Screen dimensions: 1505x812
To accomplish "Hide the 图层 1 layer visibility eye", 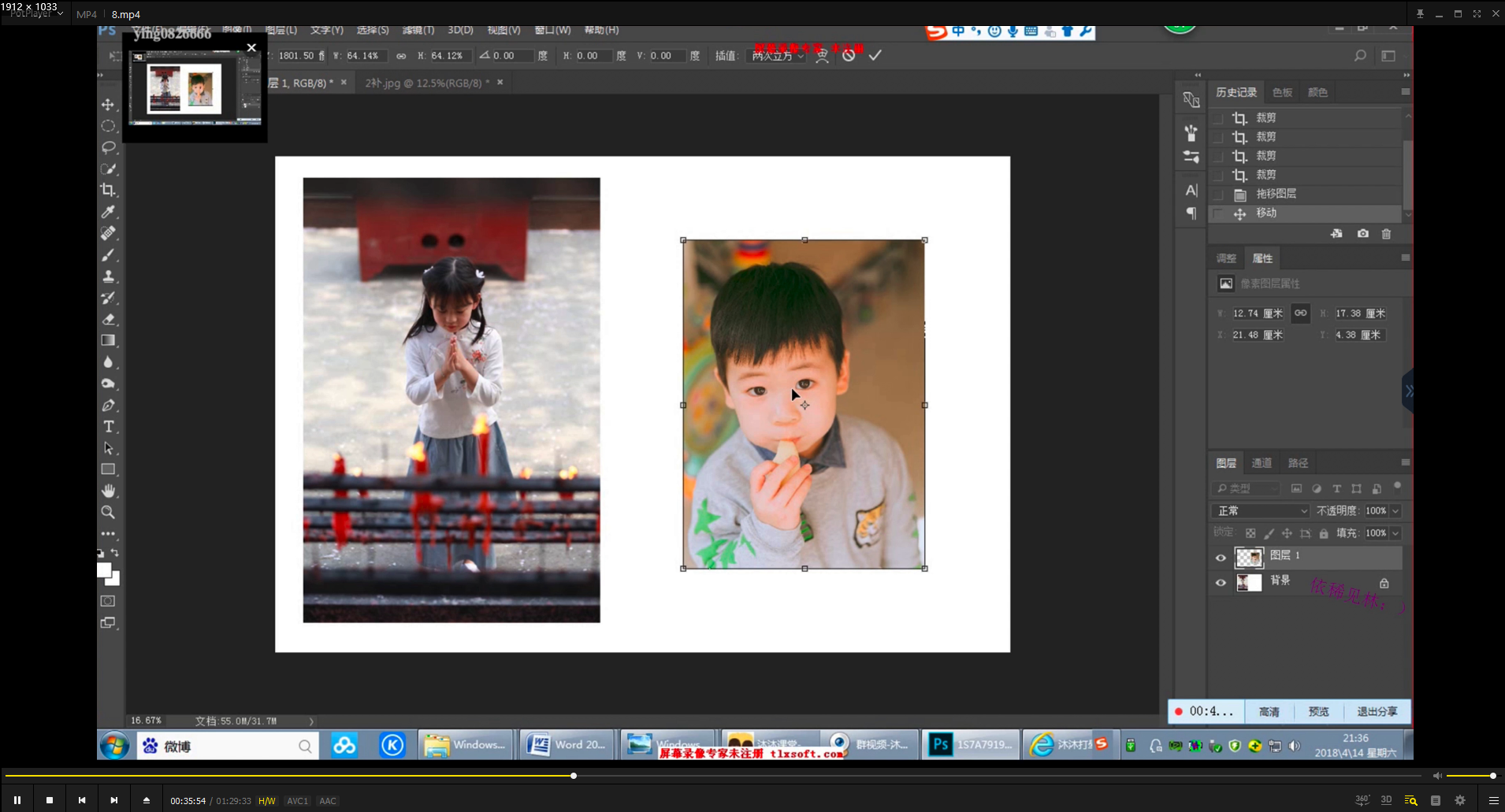I will tap(1221, 558).
